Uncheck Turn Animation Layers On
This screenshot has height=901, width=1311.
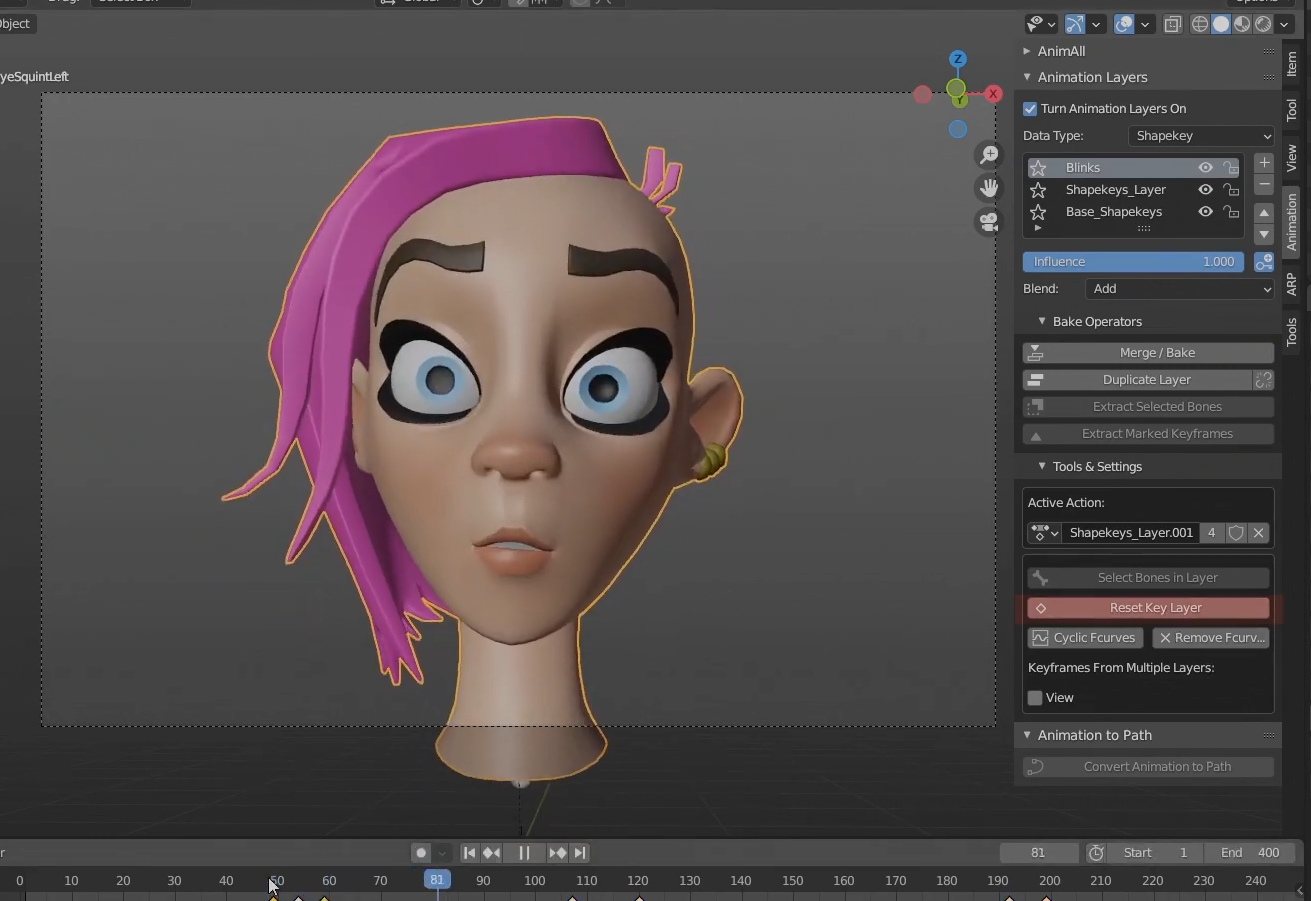[x=1030, y=108]
